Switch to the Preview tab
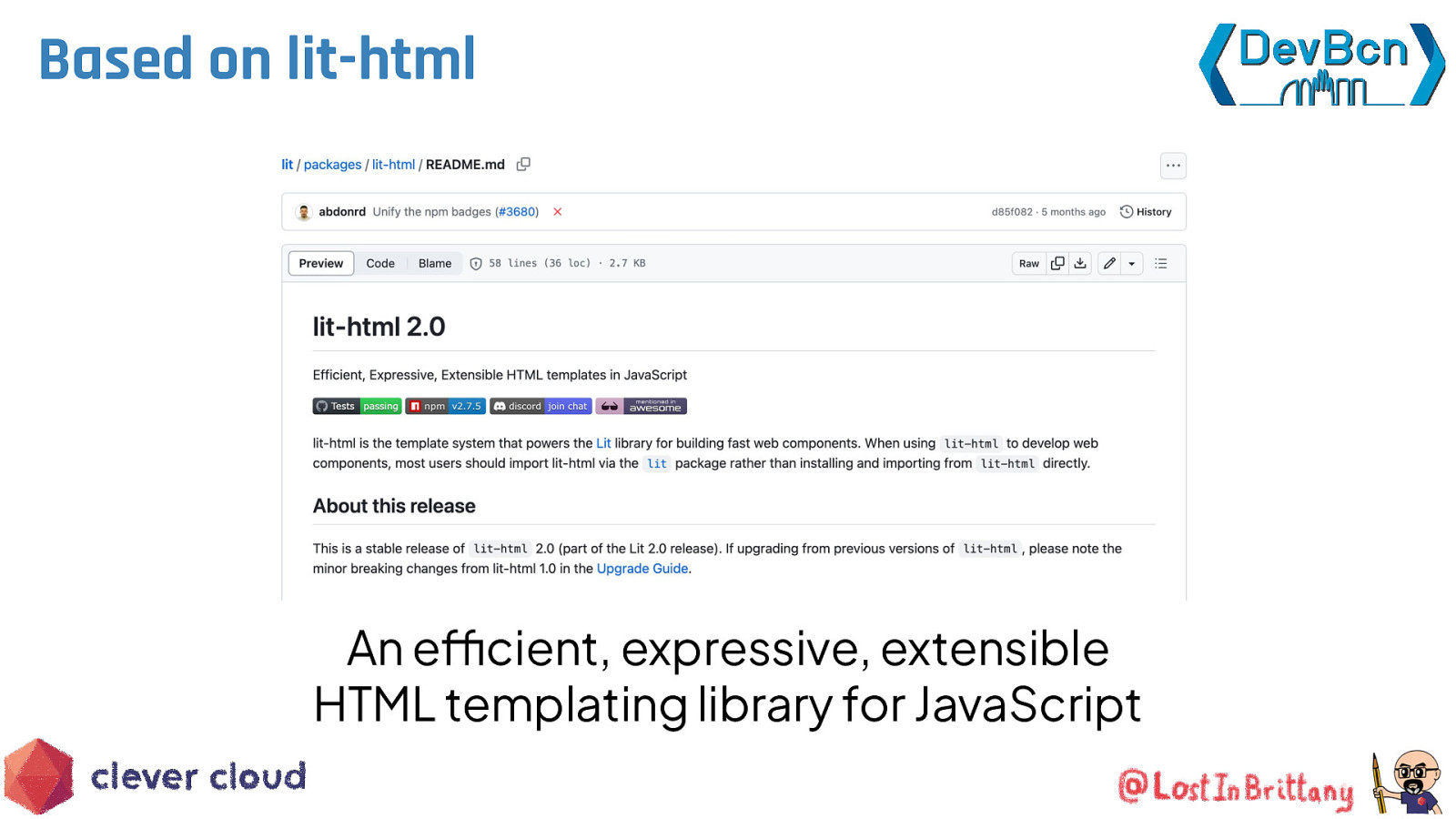This screenshot has width=1456, height=819. coord(321,264)
